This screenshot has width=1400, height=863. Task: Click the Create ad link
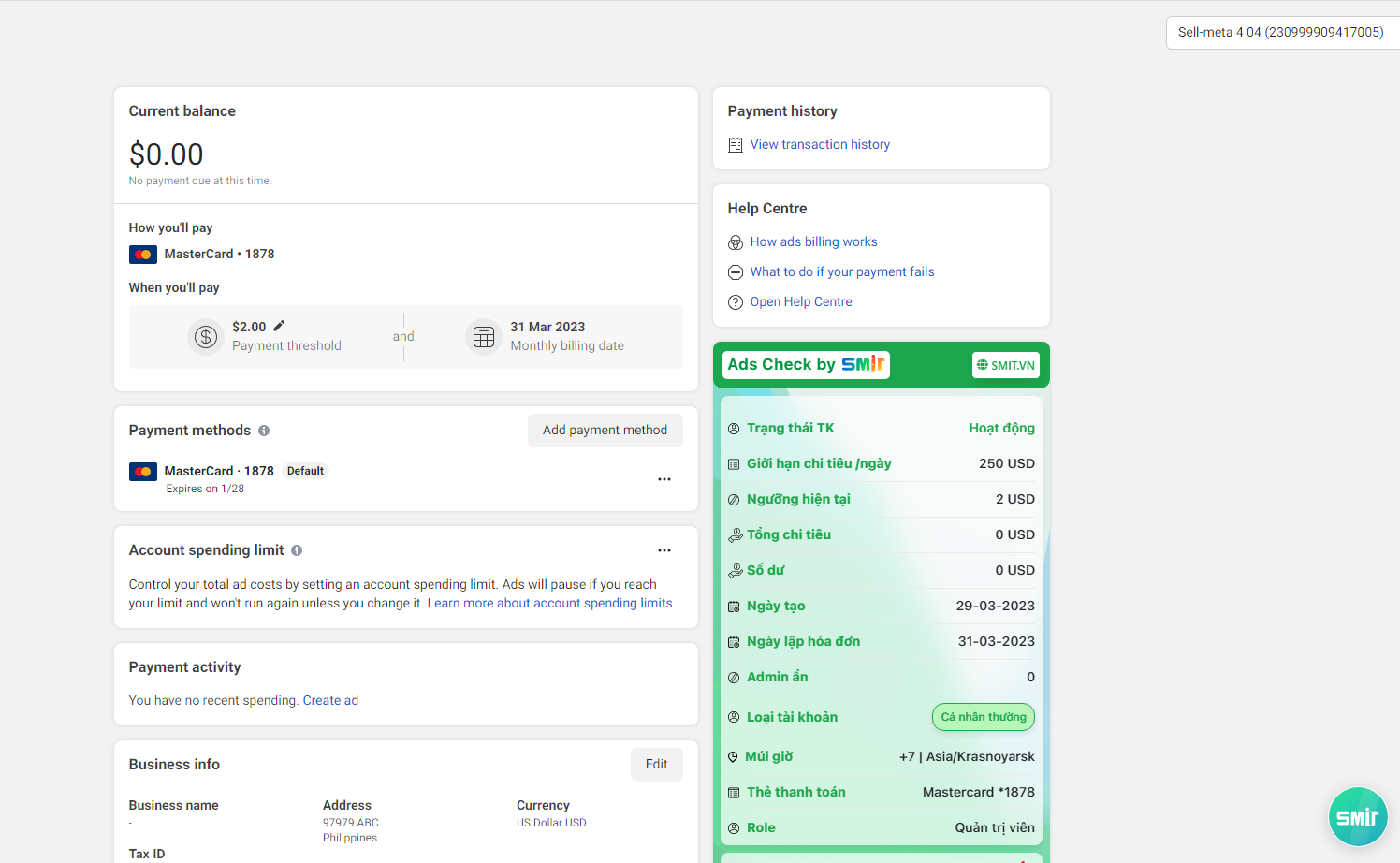330,701
